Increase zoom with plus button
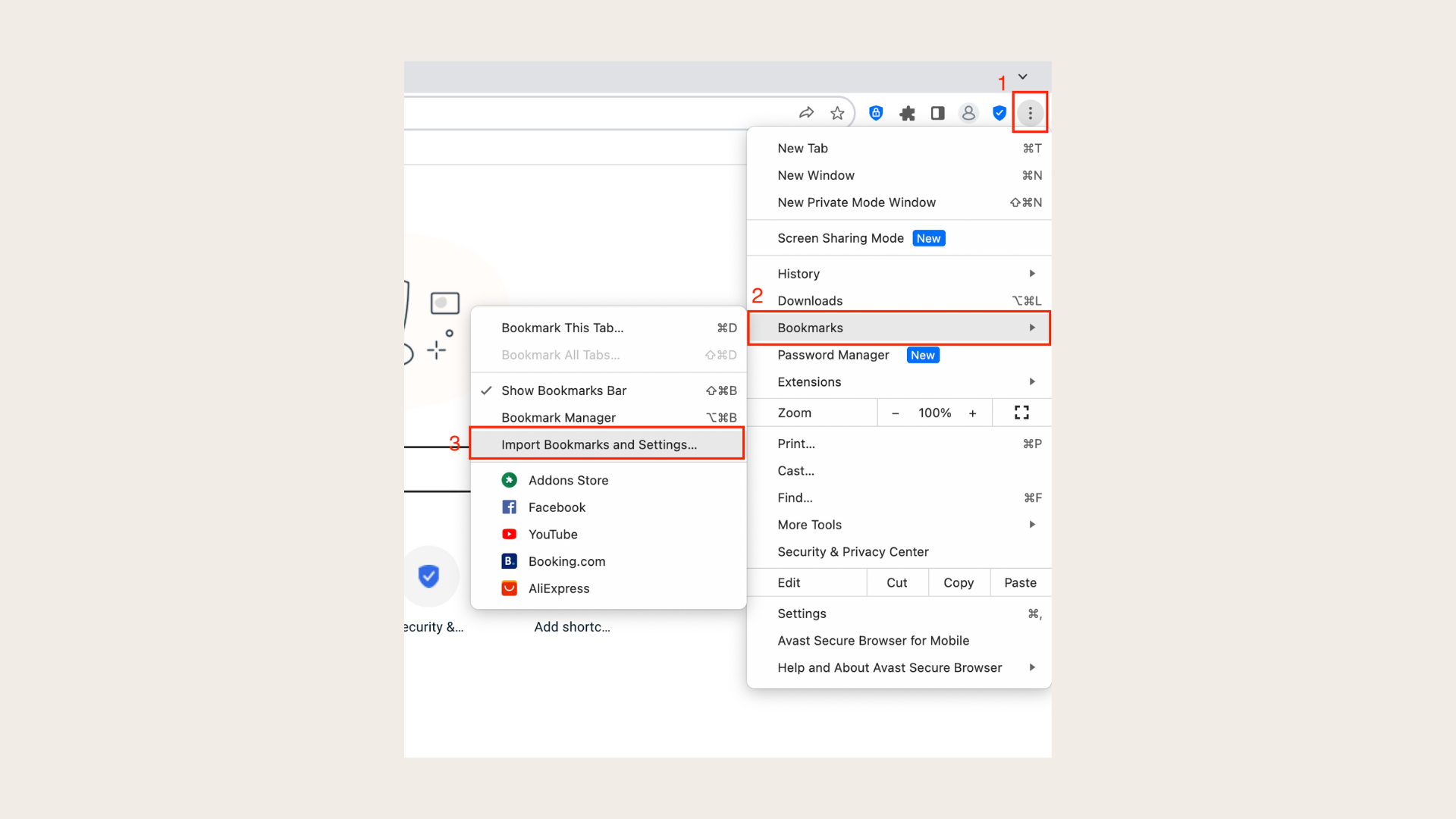 tap(973, 413)
